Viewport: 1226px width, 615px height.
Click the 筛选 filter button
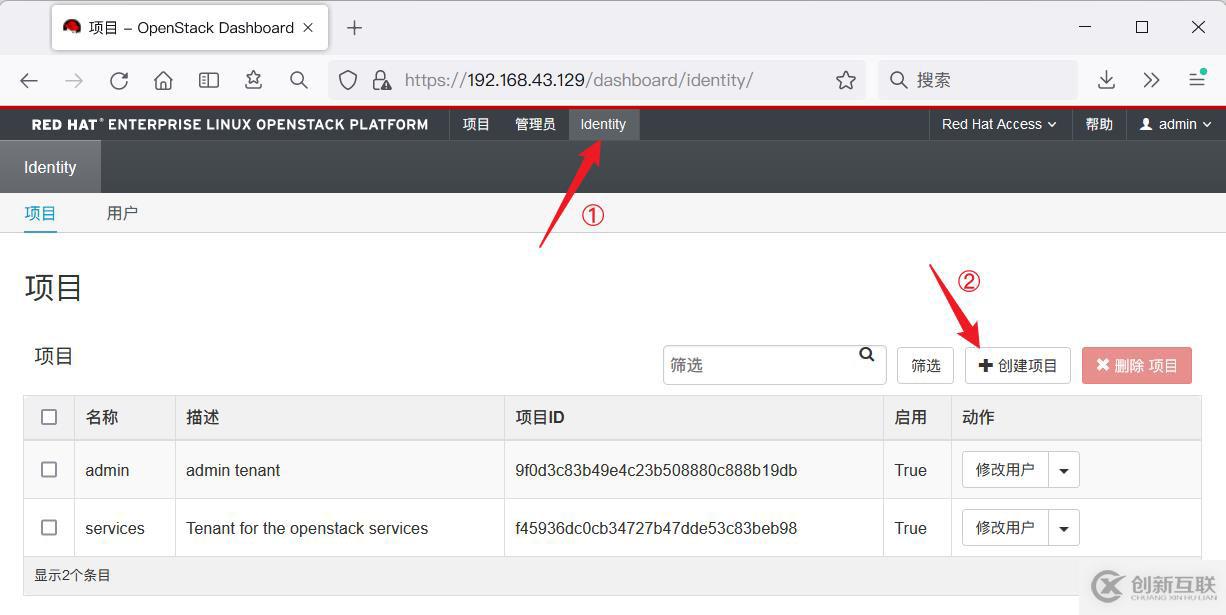click(925, 366)
